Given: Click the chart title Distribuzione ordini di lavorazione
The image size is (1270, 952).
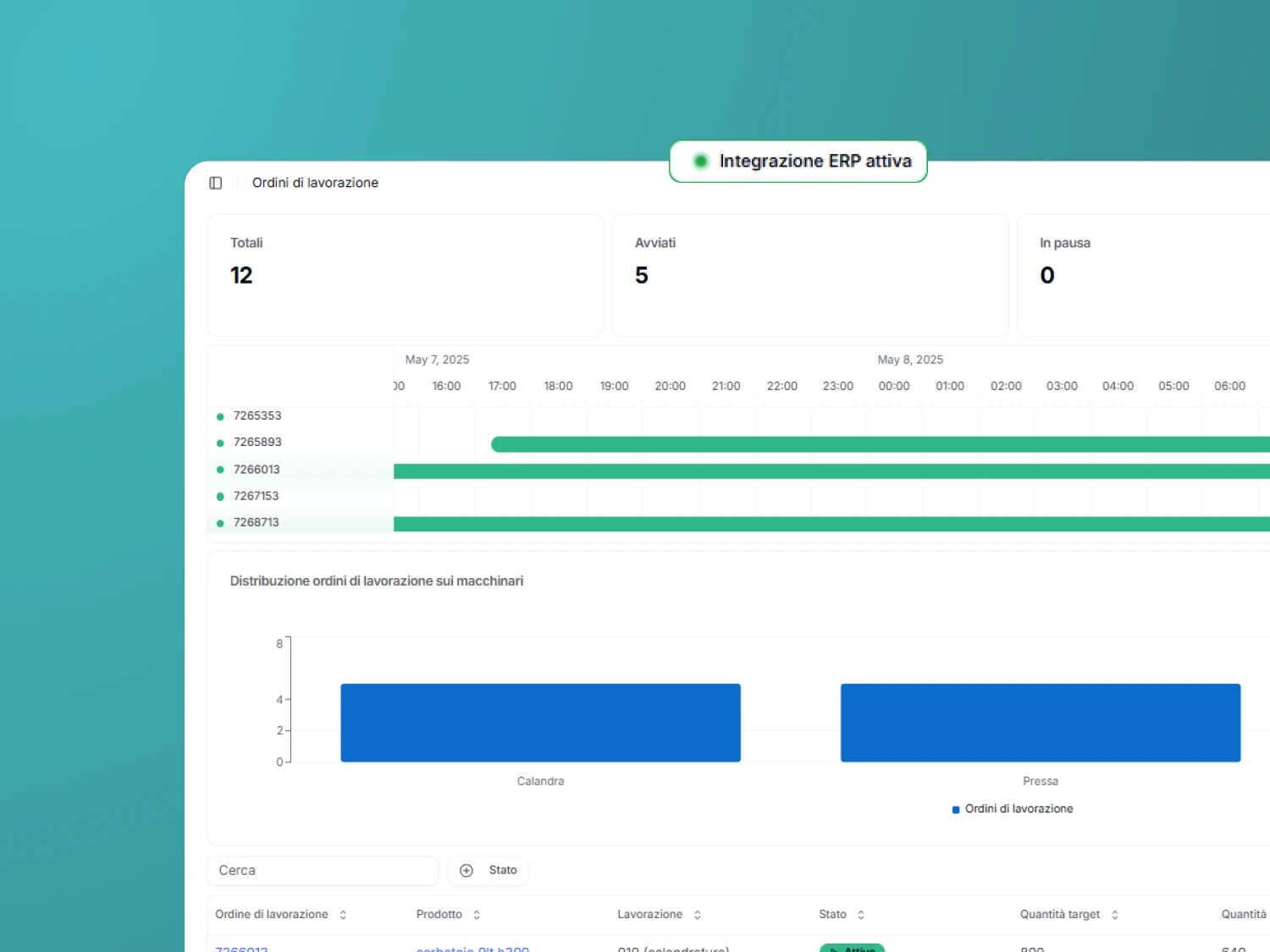Looking at the screenshot, I should (377, 581).
